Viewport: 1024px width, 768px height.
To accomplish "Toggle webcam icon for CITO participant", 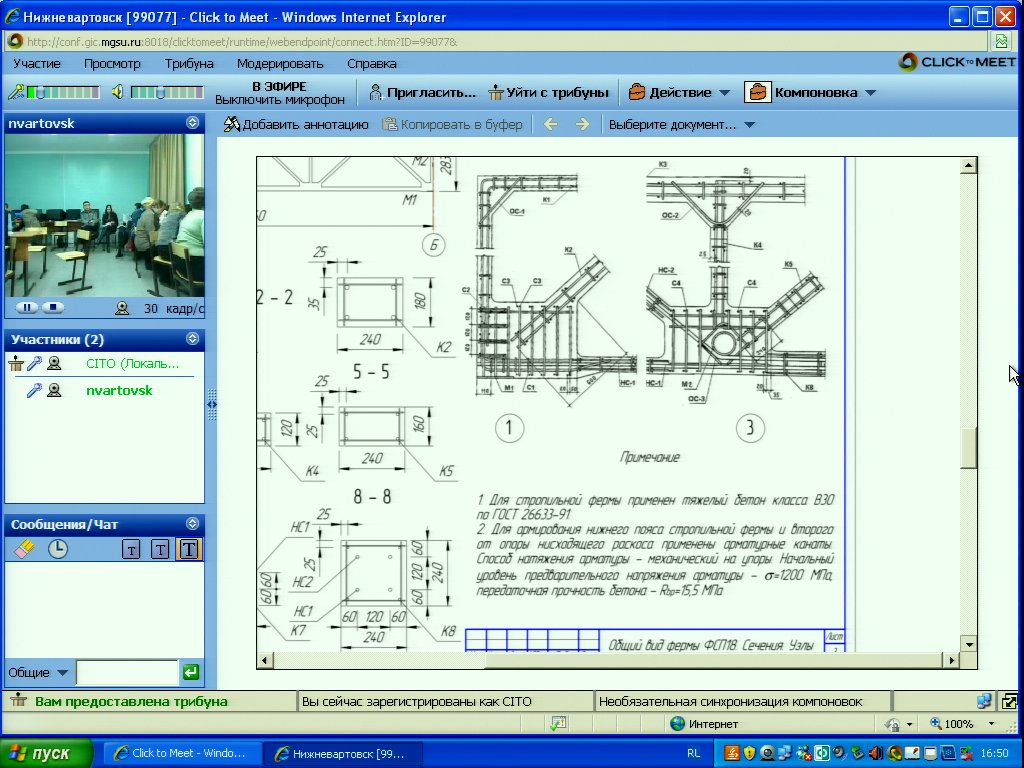I will tap(54, 364).
